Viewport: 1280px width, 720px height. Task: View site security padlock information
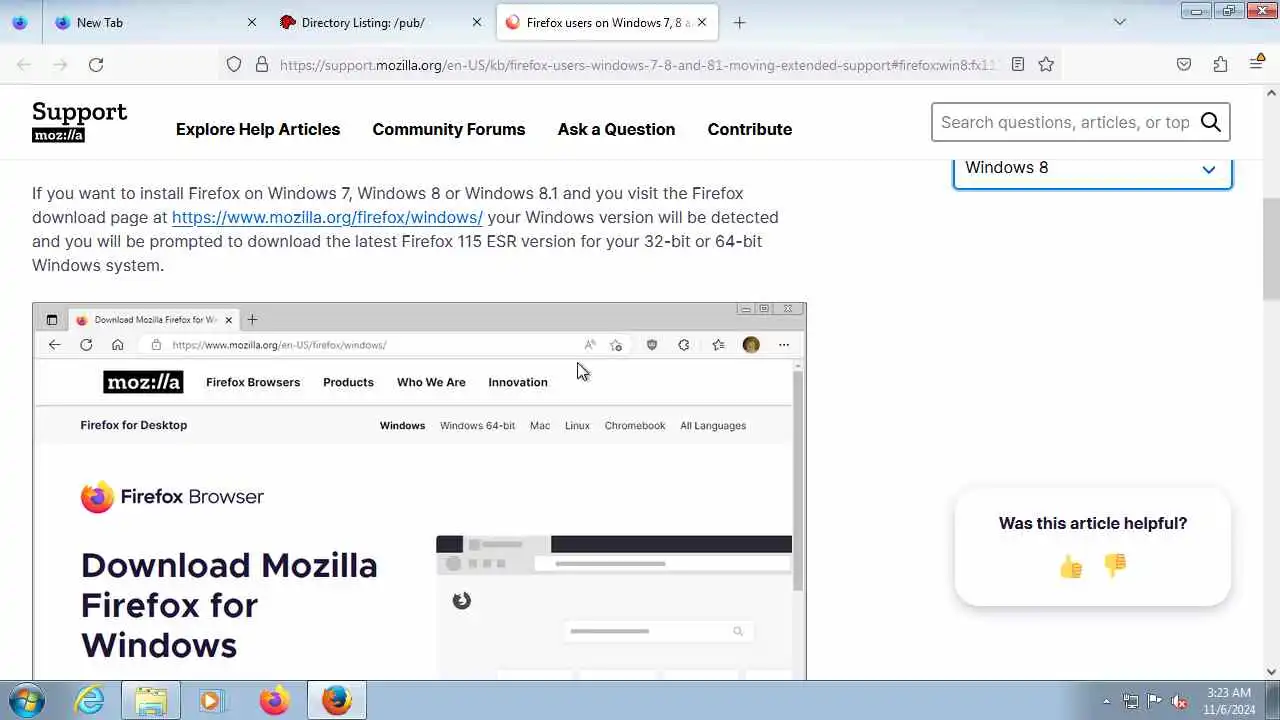point(262,64)
